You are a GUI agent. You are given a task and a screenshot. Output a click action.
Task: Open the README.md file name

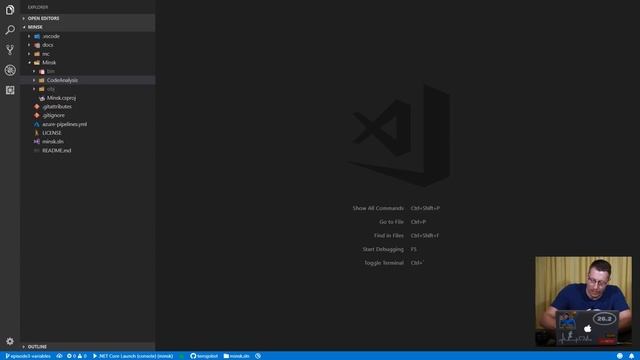point(57,151)
